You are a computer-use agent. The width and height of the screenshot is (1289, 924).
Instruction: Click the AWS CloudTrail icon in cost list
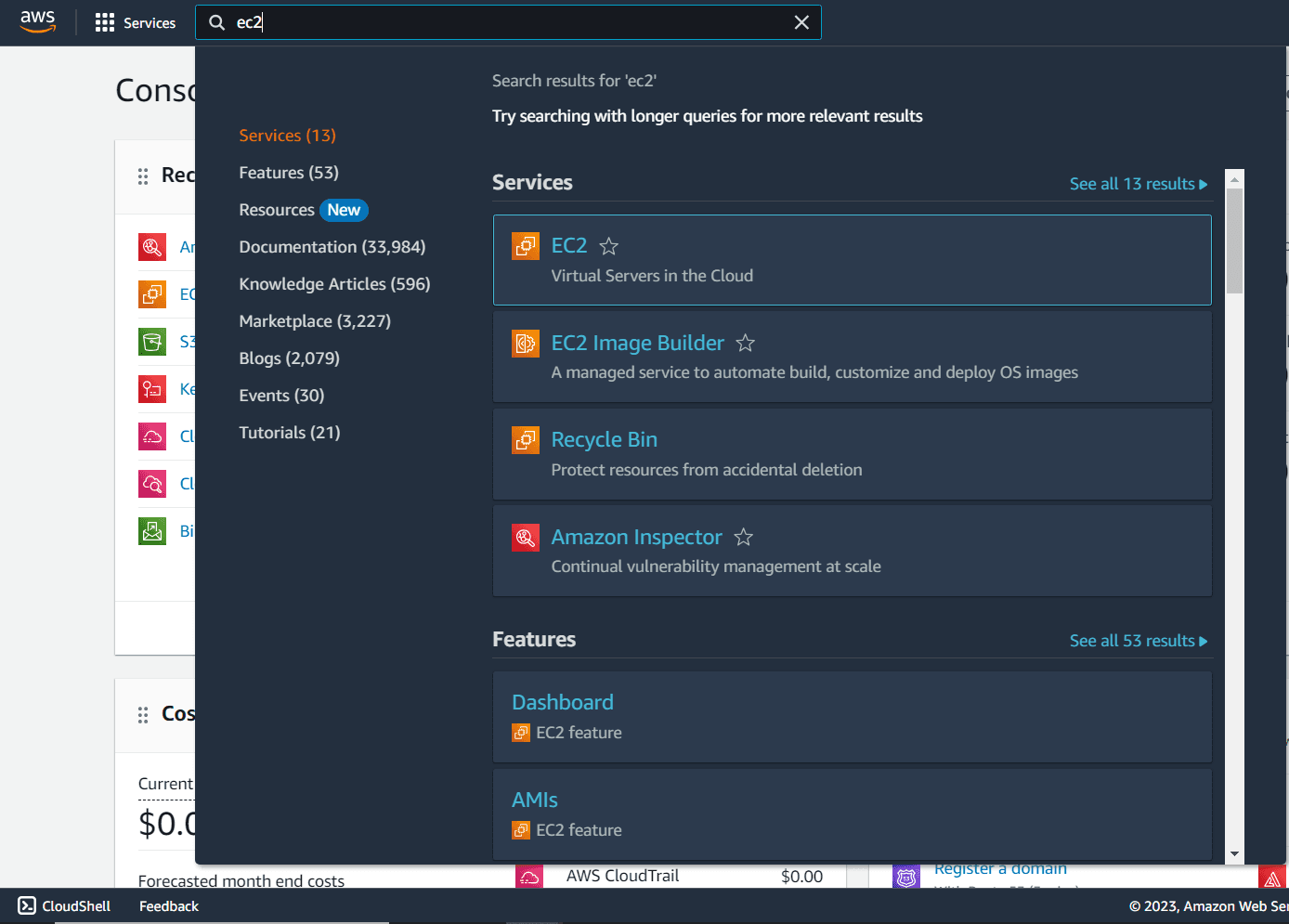529,875
